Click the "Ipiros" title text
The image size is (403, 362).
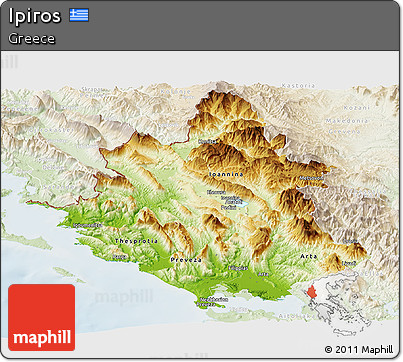(x=35, y=16)
